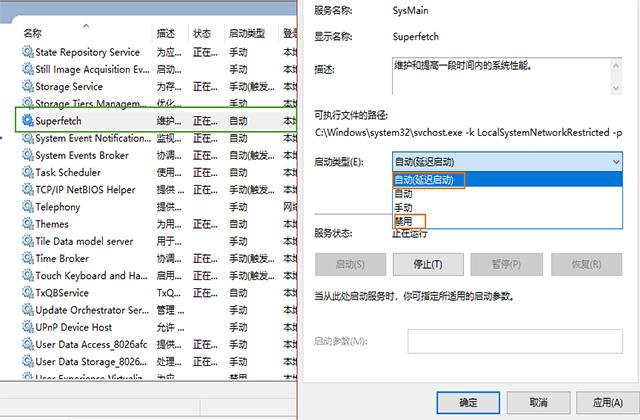This screenshot has height=420, width=640.
Task: Select the Time Broker row
Action: pyautogui.click(x=159, y=258)
